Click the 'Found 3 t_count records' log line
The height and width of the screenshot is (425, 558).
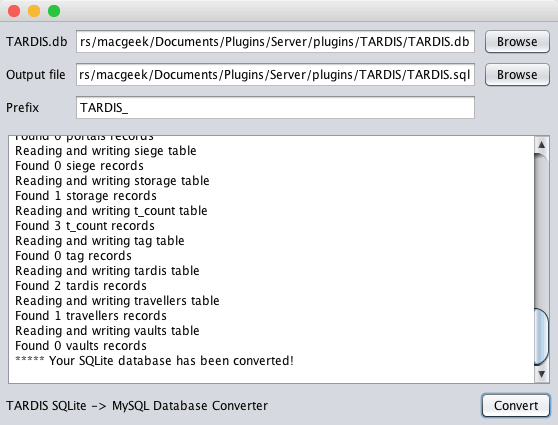click(x=85, y=226)
